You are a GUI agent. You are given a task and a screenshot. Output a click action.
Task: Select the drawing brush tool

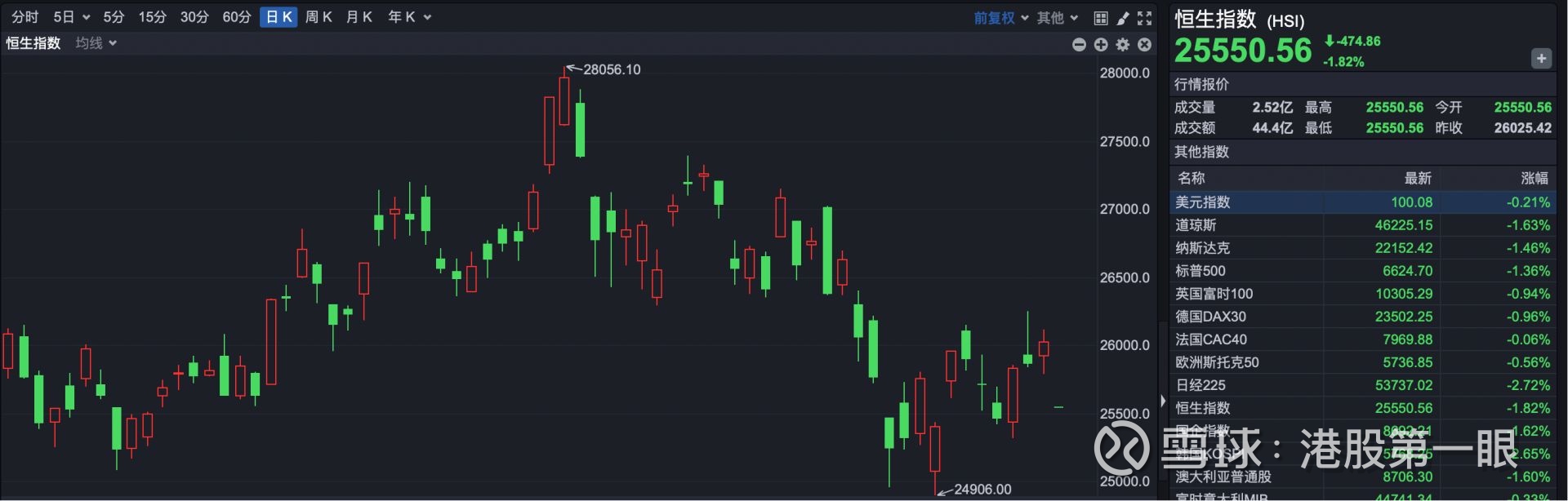point(1123,18)
